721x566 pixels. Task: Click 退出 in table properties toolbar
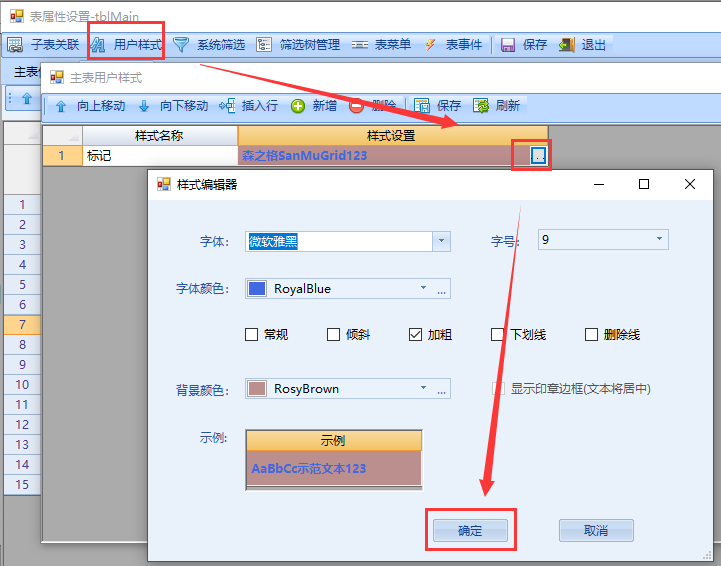click(594, 45)
